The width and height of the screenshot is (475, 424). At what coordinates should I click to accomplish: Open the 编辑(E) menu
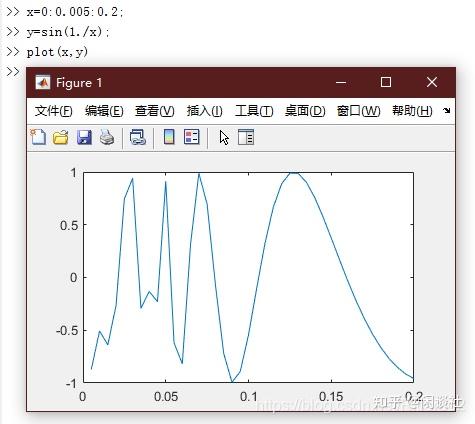click(104, 111)
